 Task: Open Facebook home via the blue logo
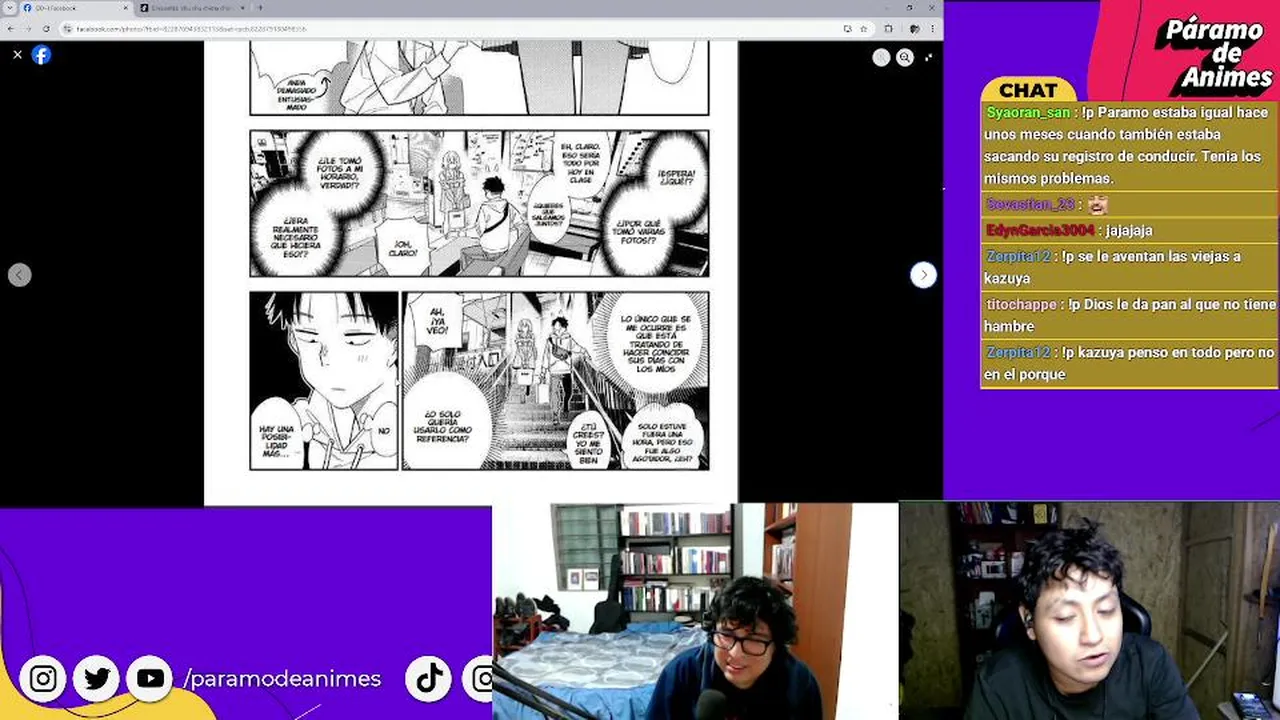pyautogui.click(x=41, y=55)
